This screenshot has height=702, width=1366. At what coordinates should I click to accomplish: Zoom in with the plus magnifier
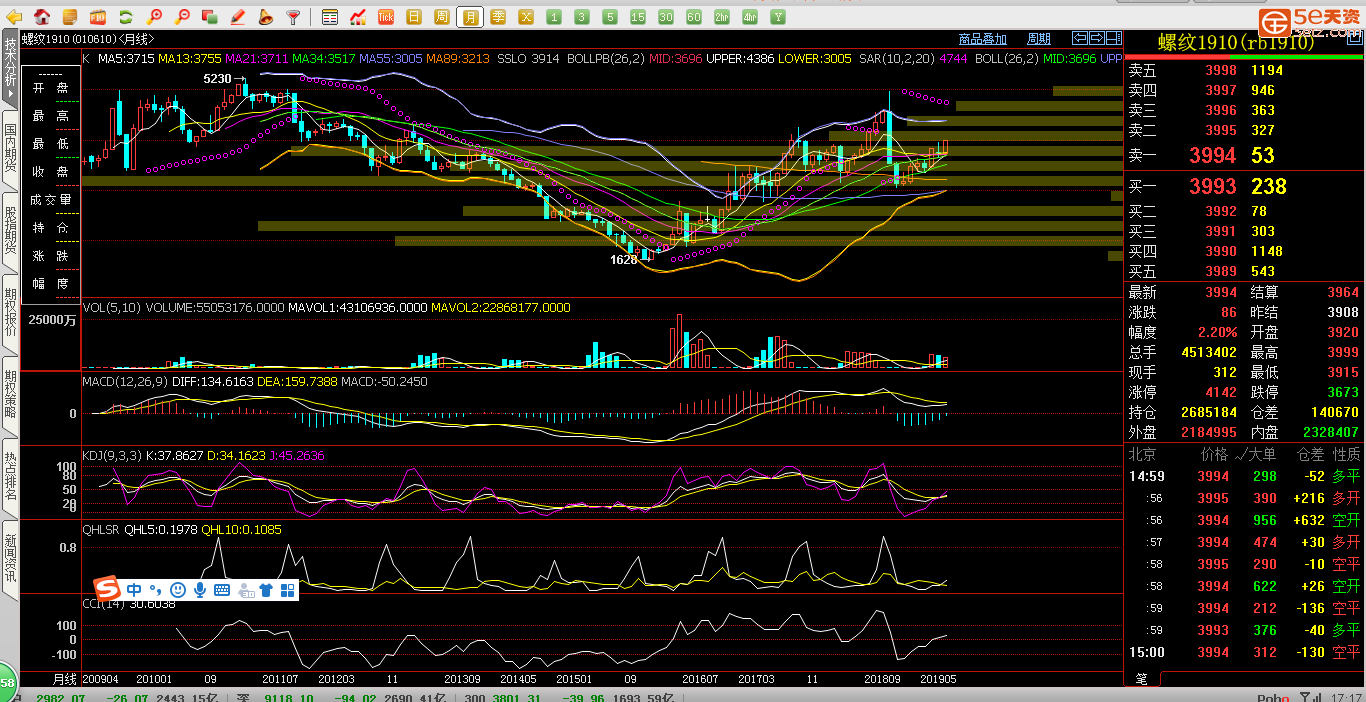coord(154,17)
